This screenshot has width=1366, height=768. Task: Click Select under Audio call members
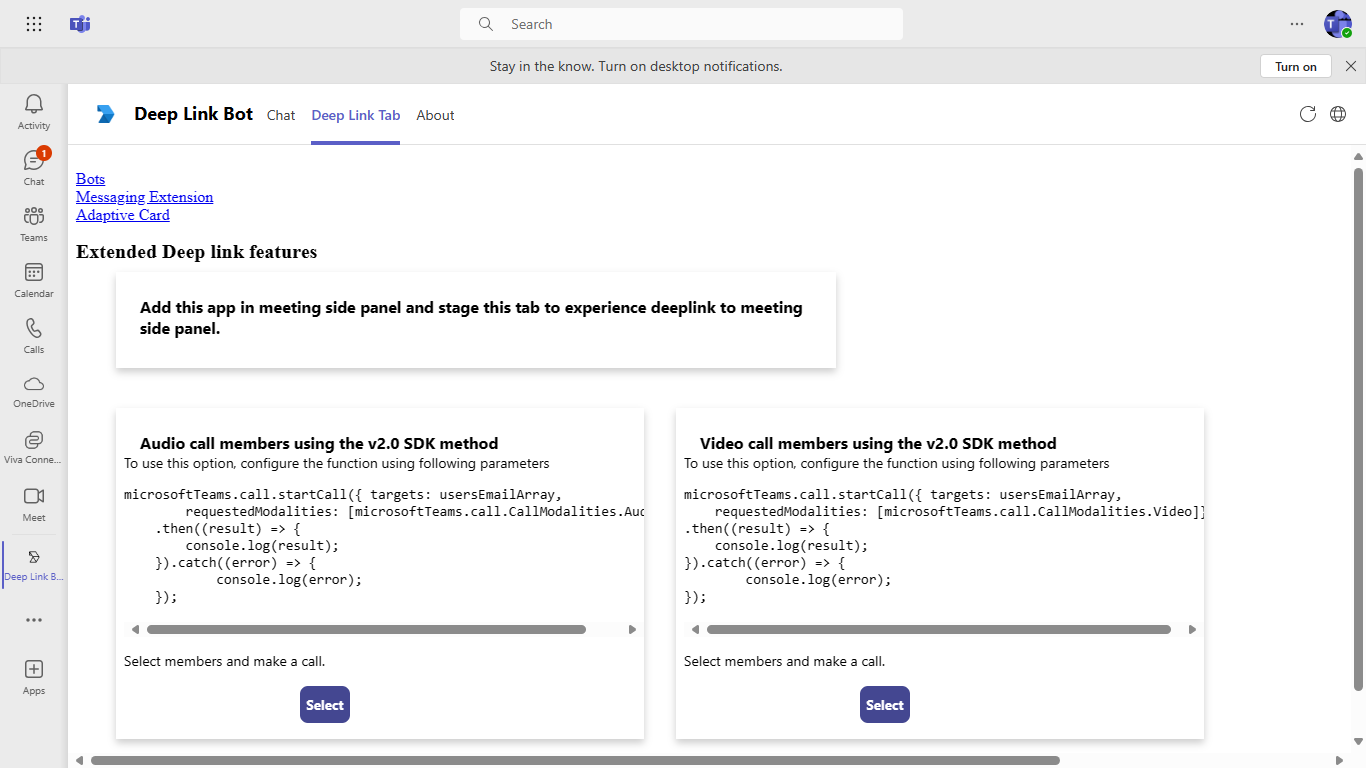coord(325,704)
